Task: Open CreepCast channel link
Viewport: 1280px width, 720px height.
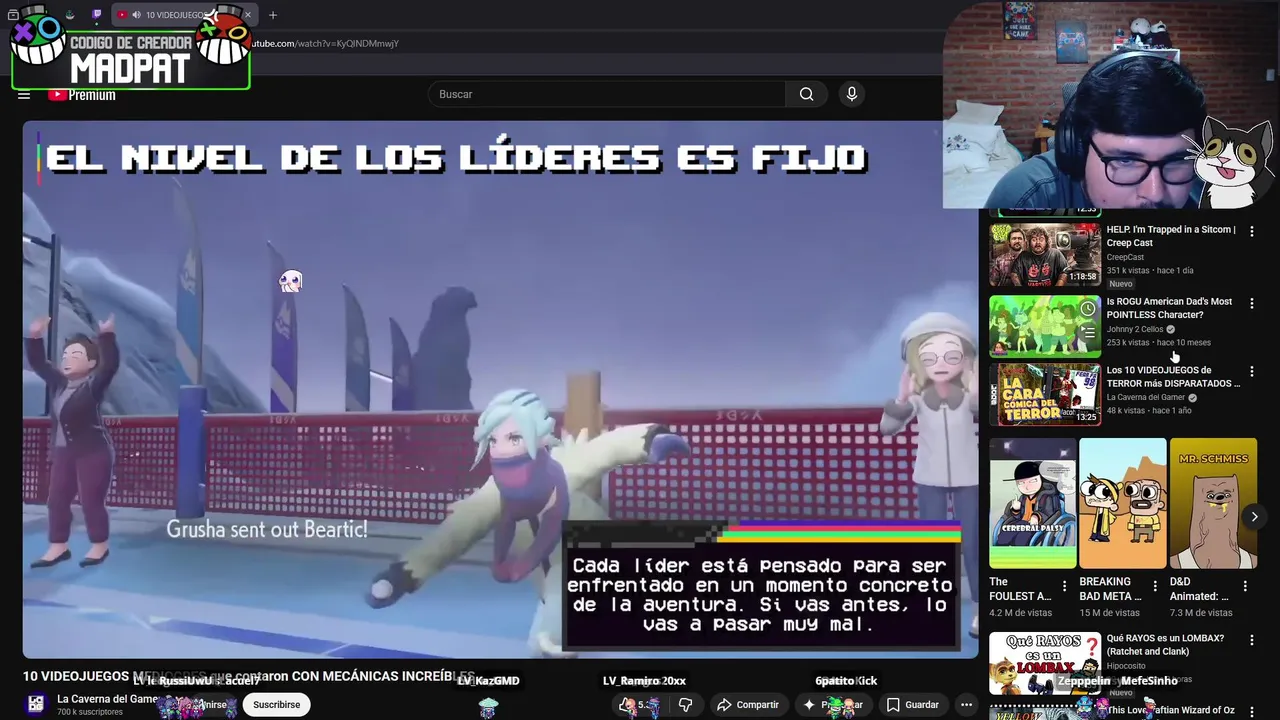Action: 1125,257
